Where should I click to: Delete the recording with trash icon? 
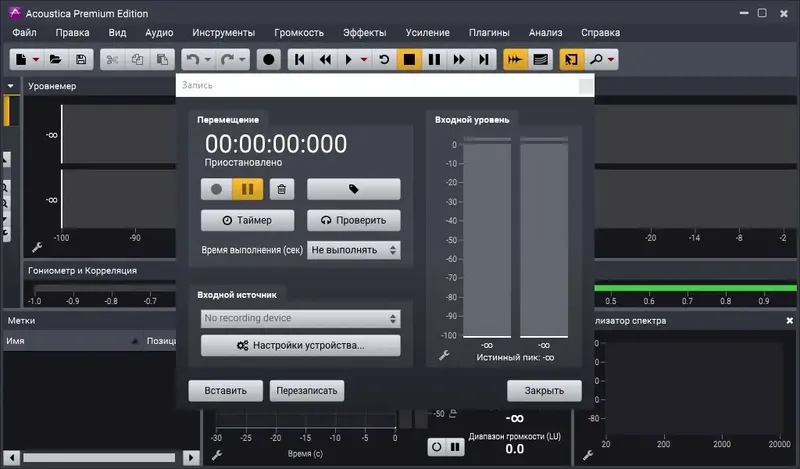282,189
